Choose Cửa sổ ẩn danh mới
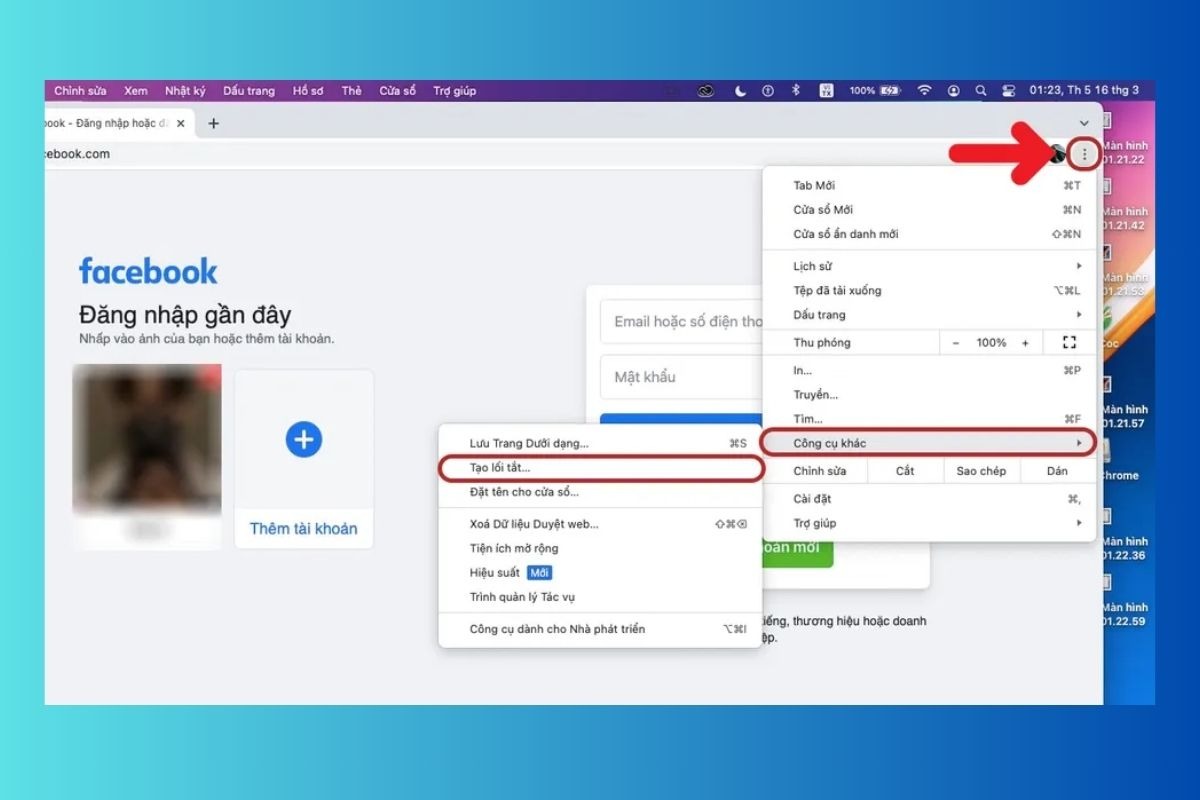Image resolution: width=1200 pixels, height=800 pixels. point(929,234)
